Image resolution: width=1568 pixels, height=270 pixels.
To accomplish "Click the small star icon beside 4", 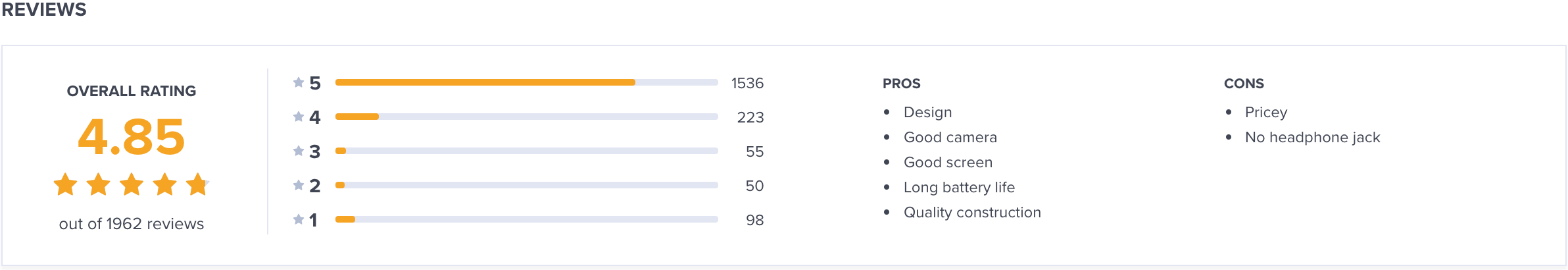I will 299,117.
